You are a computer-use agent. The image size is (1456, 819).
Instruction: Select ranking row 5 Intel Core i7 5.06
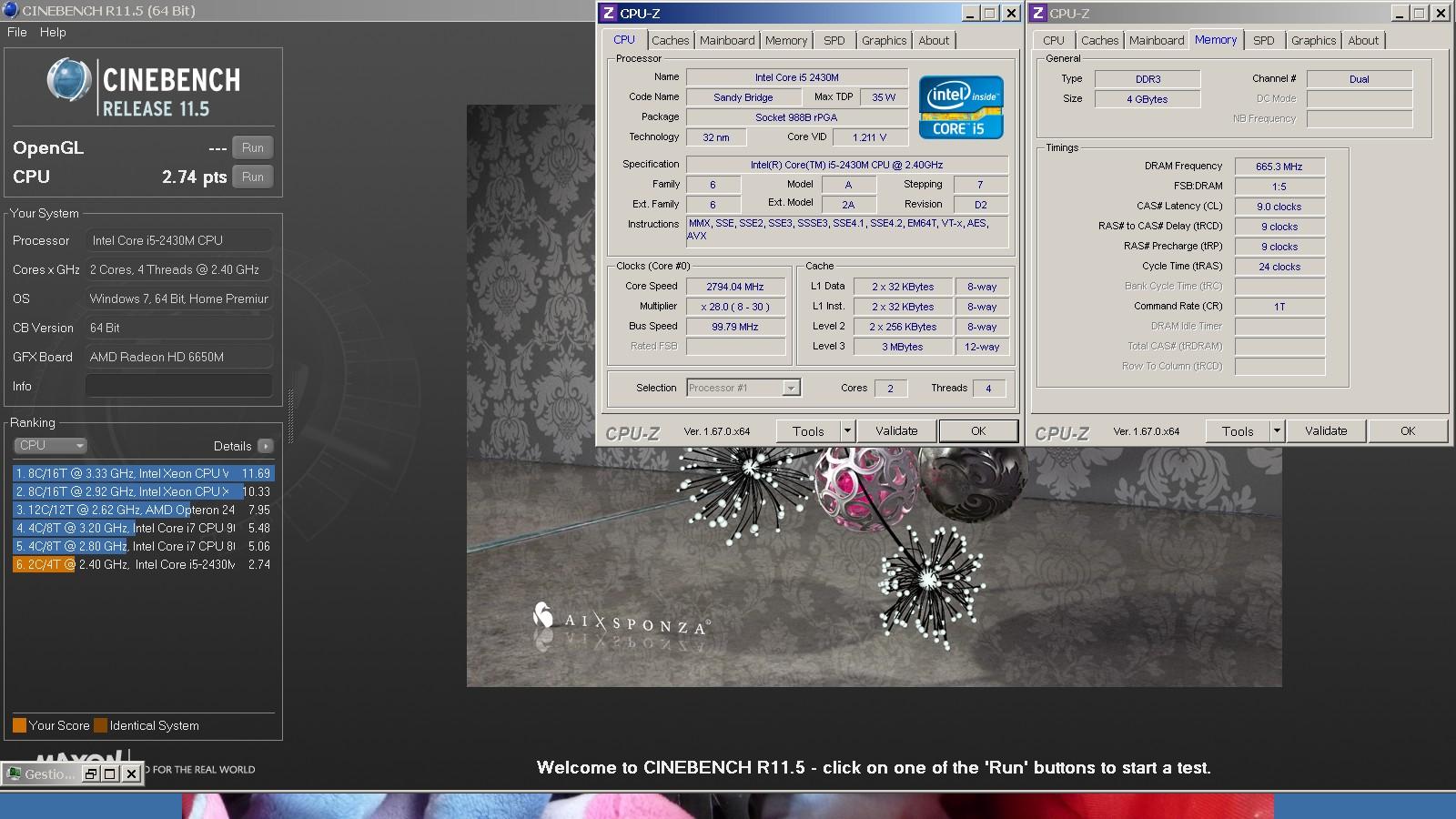(x=143, y=546)
